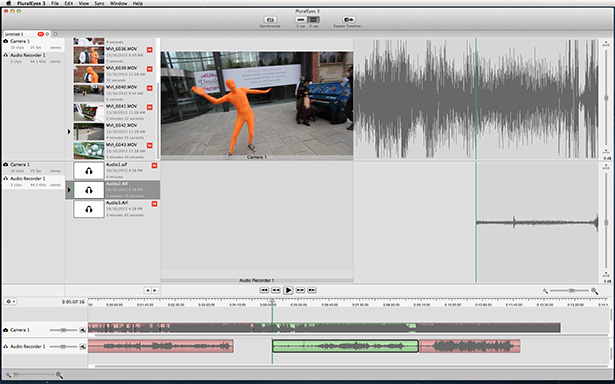Screen dimensions: 615x384
Task: Click the arrow beside MVI_6042.MOV
Action: coord(69,132)
